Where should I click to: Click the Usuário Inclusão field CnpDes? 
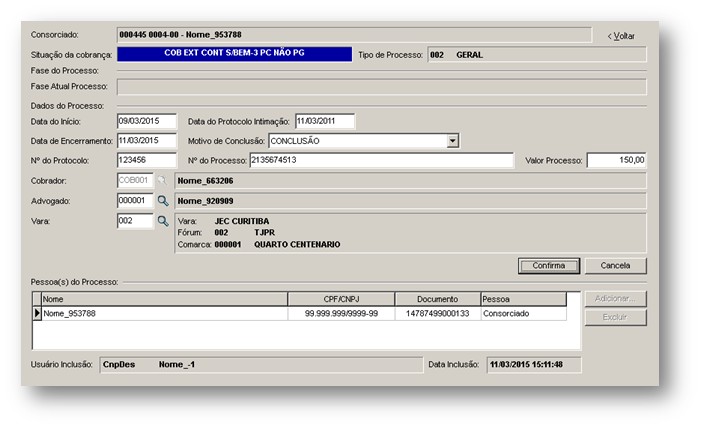261,364
